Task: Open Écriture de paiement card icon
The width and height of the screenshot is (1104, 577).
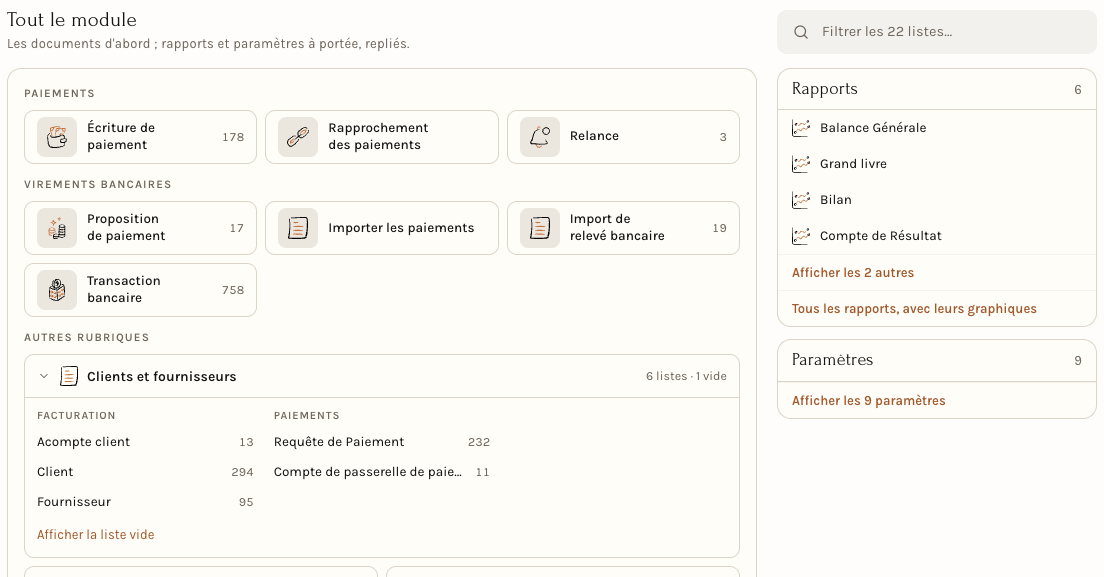Action: pos(57,137)
